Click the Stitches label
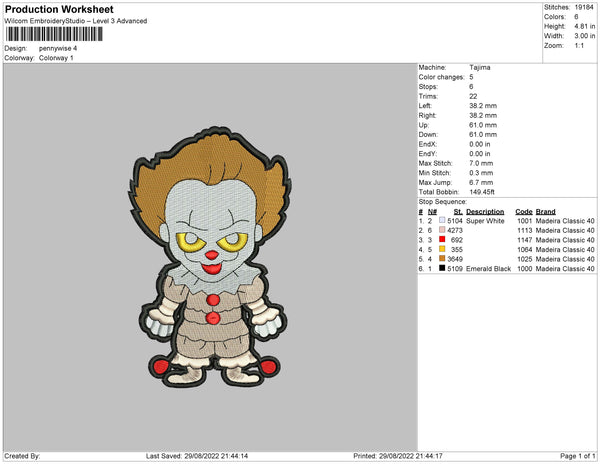Screen dimensions: 600x464 click(557, 7)
